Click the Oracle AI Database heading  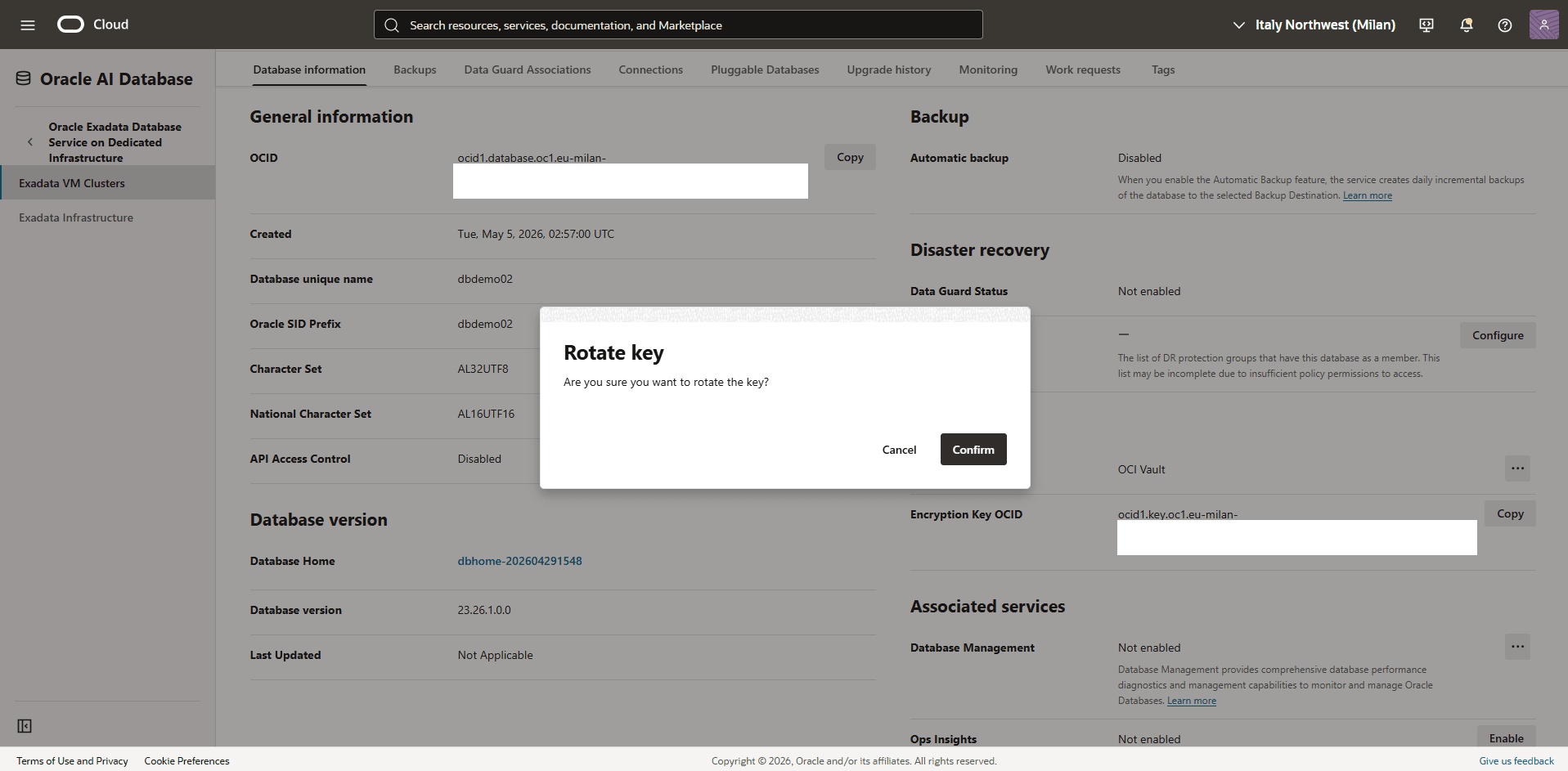(x=116, y=78)
